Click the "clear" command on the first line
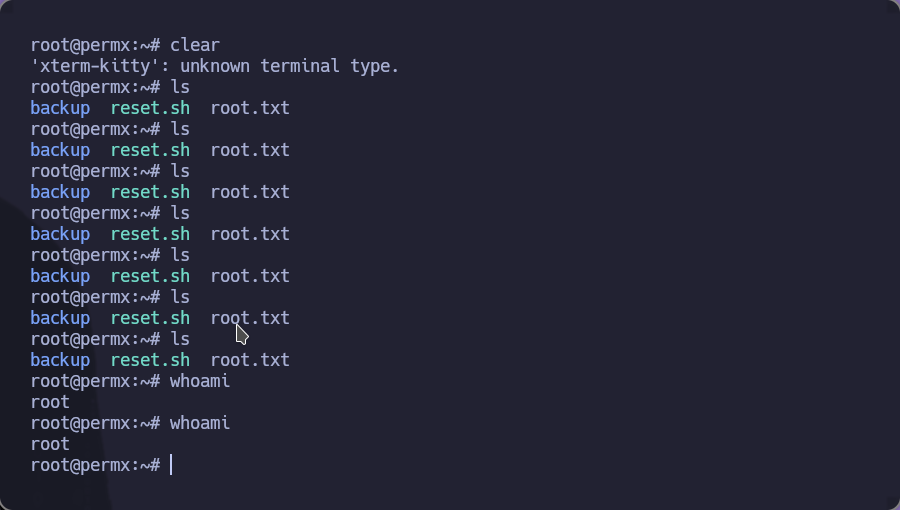 click(195, 45)
